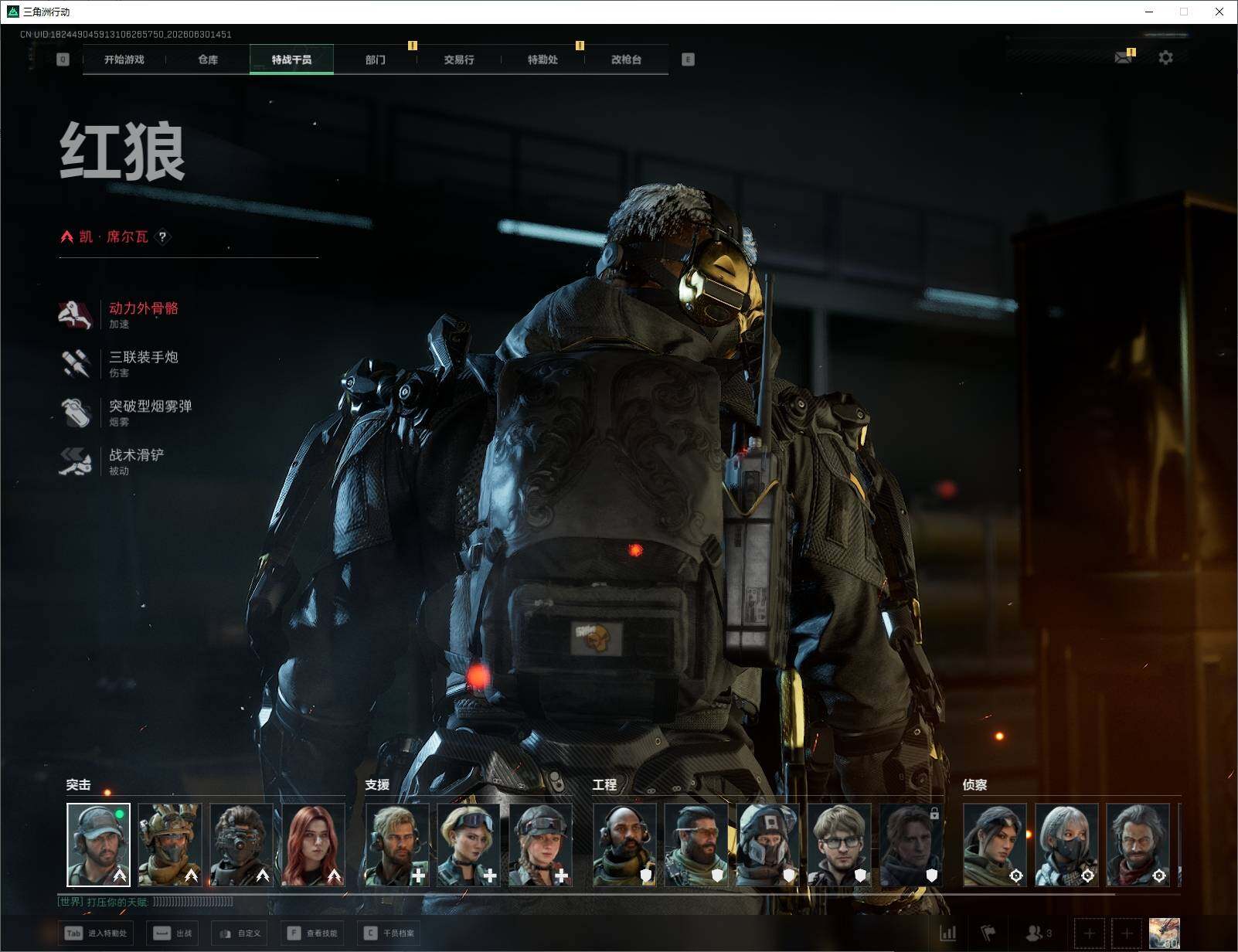Select the 动力外骨骼 skill icon
Image resolution: width=1238 pixels, height=952 pixels.
[75, 314]
